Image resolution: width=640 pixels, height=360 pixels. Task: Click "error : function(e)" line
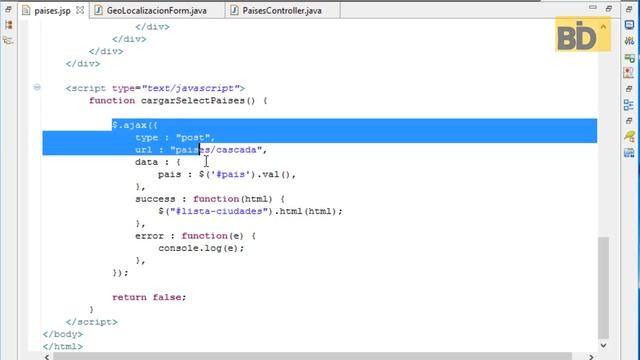pos(195,236)
